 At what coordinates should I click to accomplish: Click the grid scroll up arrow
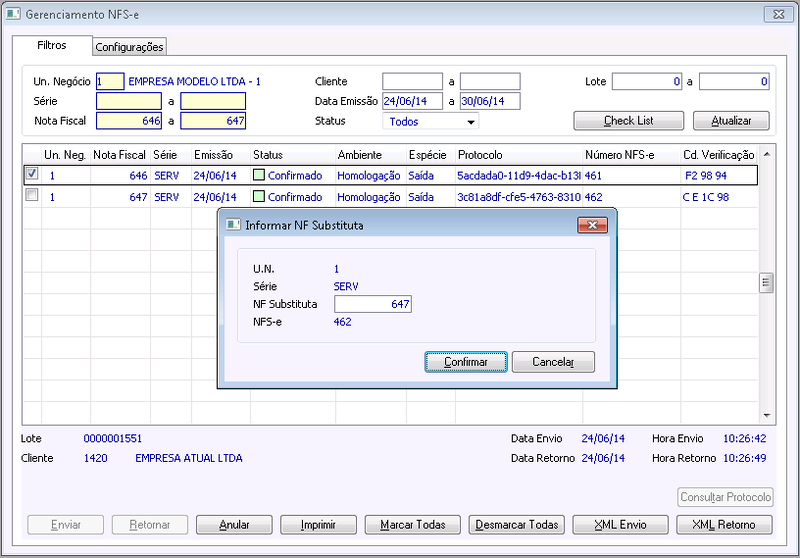pos(766,155)
